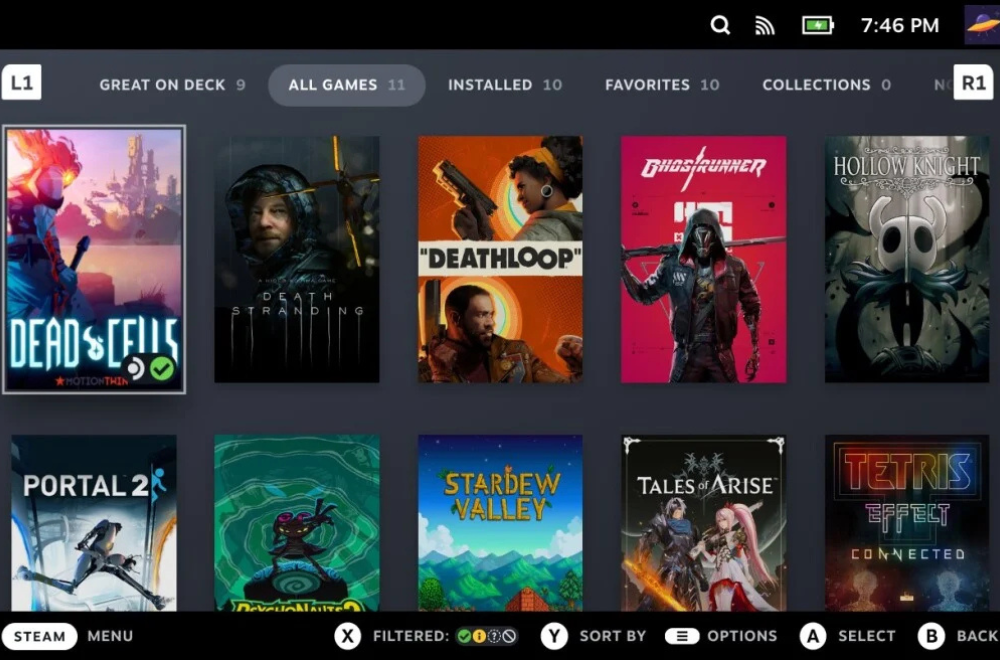1000x660 pixels.
Task: Go to the Favorites tab
Action: point(662,85)
